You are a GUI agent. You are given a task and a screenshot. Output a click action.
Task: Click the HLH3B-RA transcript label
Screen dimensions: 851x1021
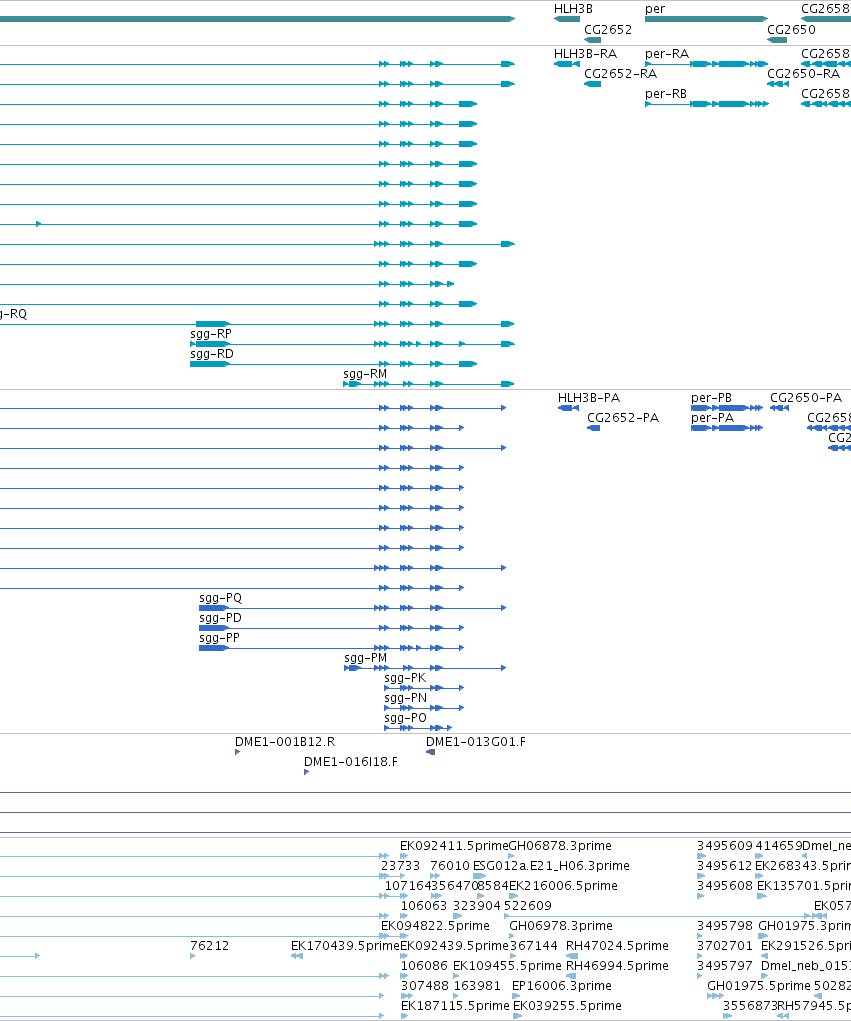coord(585,53)
